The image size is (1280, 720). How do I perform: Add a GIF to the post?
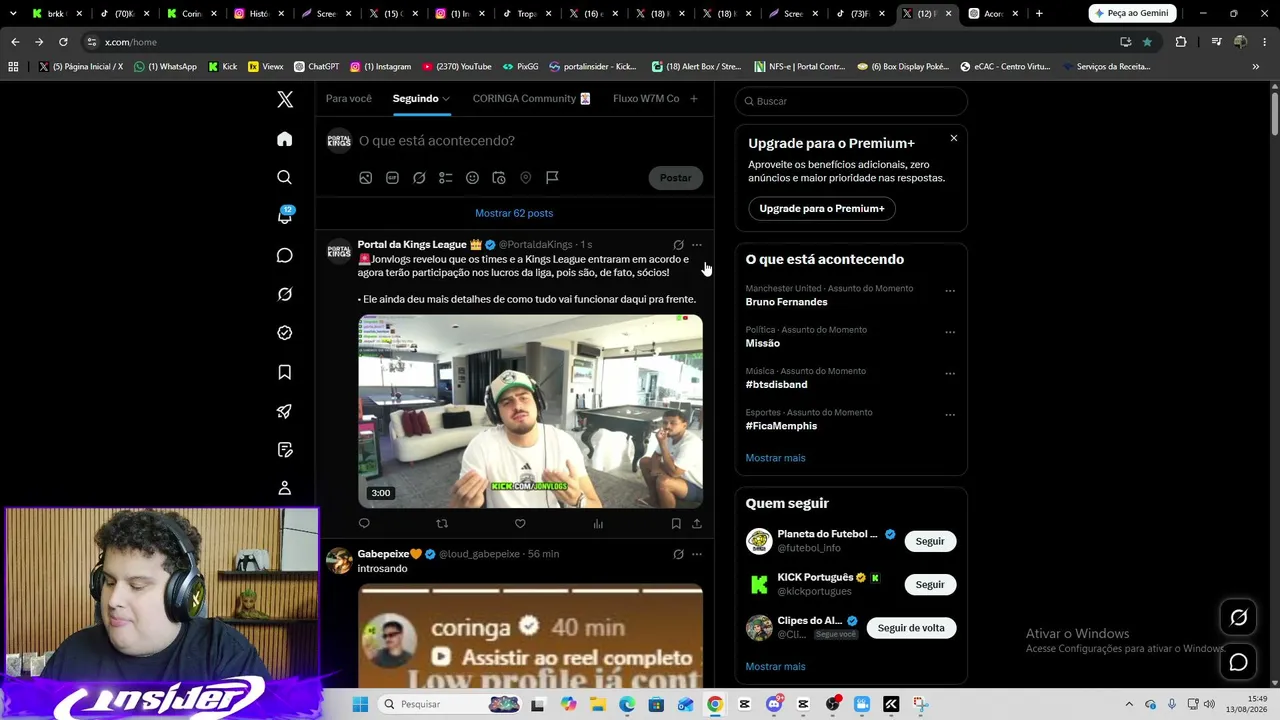click(392, 178)
